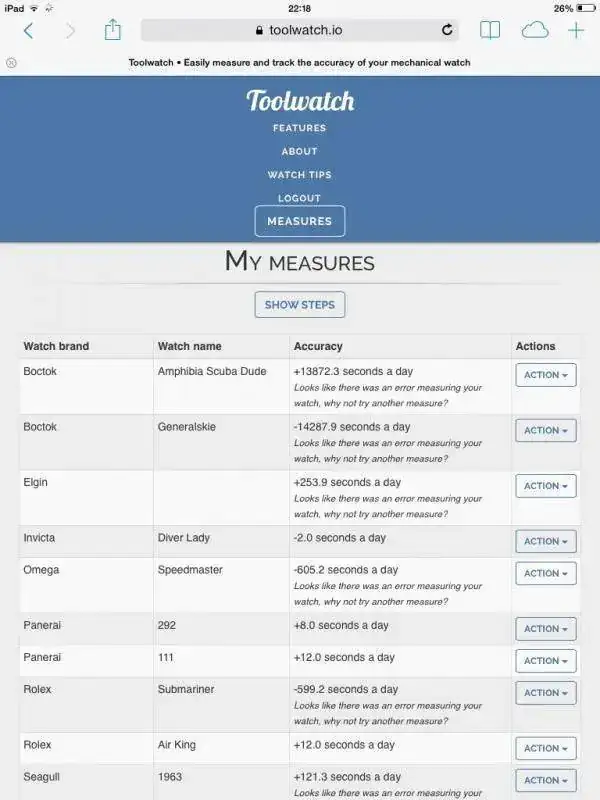Select the toolwatch.io address bar
The image size is (600, 800).
(x=299, y=30)
